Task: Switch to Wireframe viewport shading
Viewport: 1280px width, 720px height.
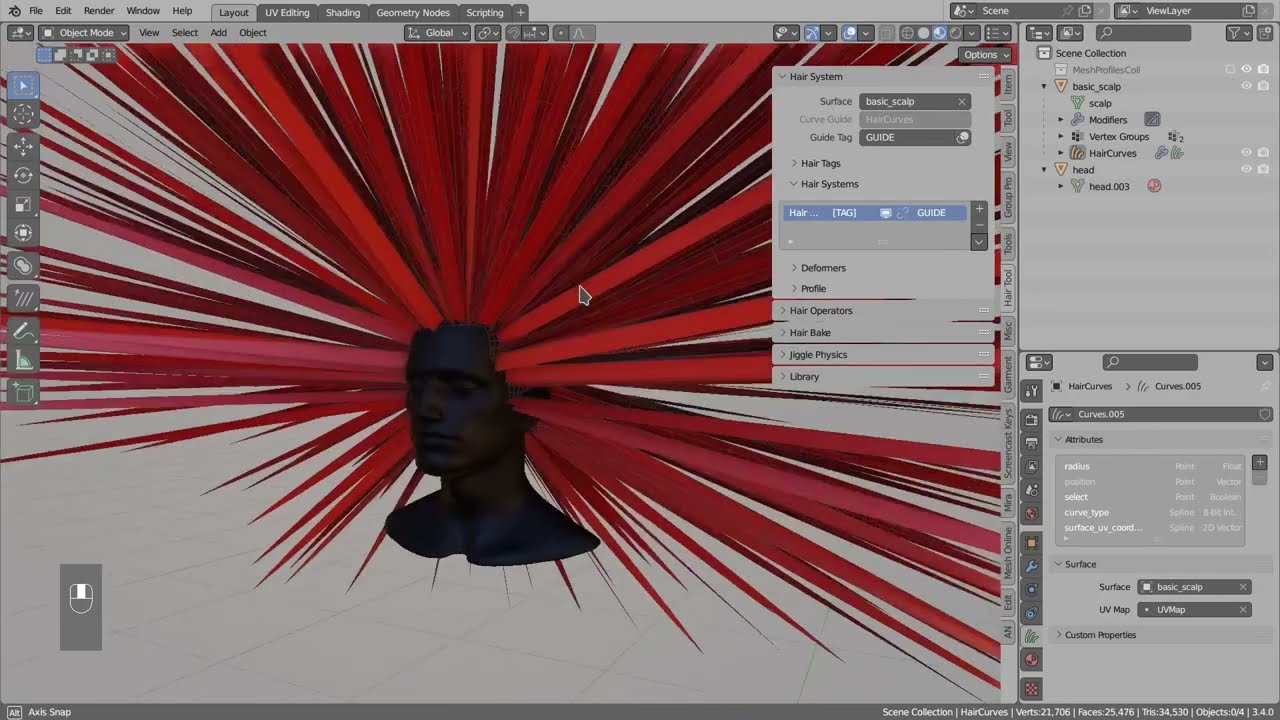Action: [x=908, y=33]
